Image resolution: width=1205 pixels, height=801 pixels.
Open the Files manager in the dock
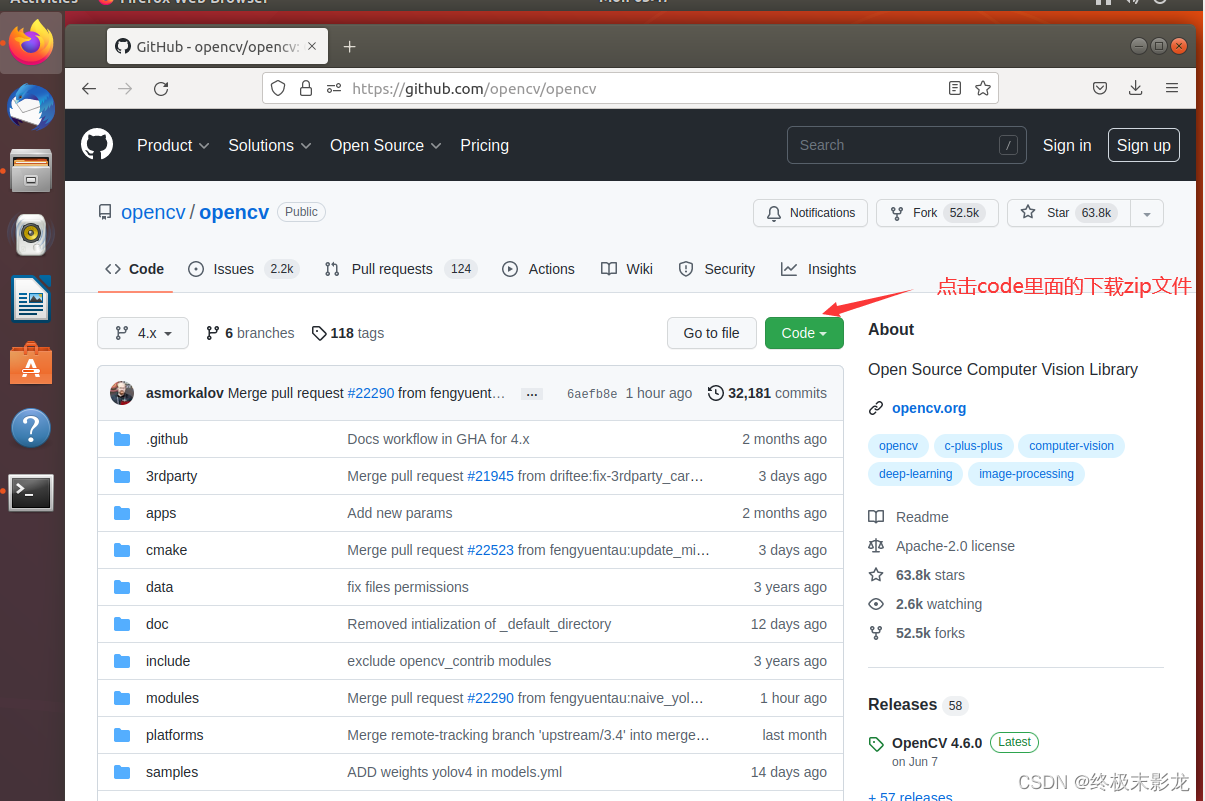point(31,171)
